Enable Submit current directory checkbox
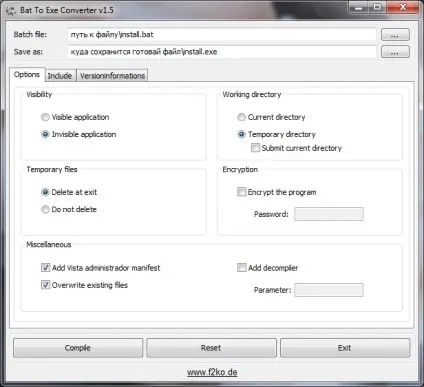Screen dimensions: 424x387 (255, 148)
